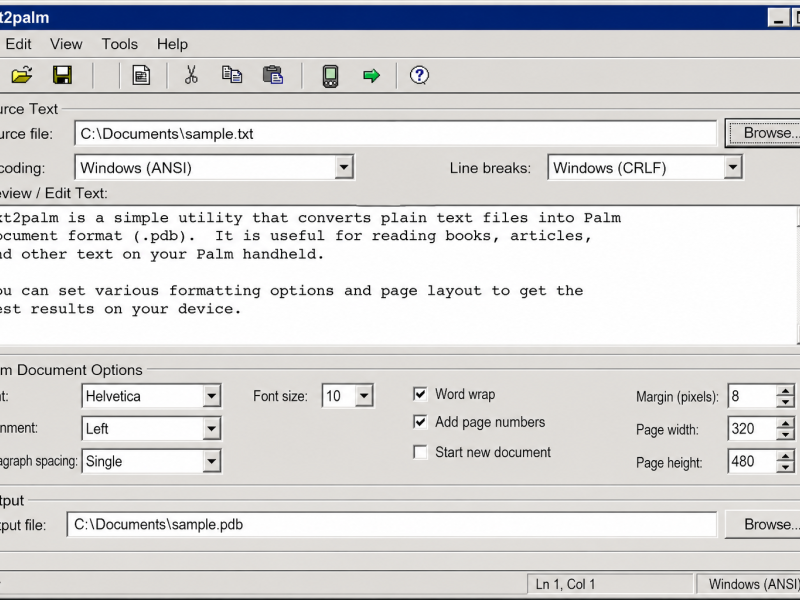The image size is (800, 600).
Task: Click the Windows (ANSI) status bar entry
Action: [x=748, y=584]
